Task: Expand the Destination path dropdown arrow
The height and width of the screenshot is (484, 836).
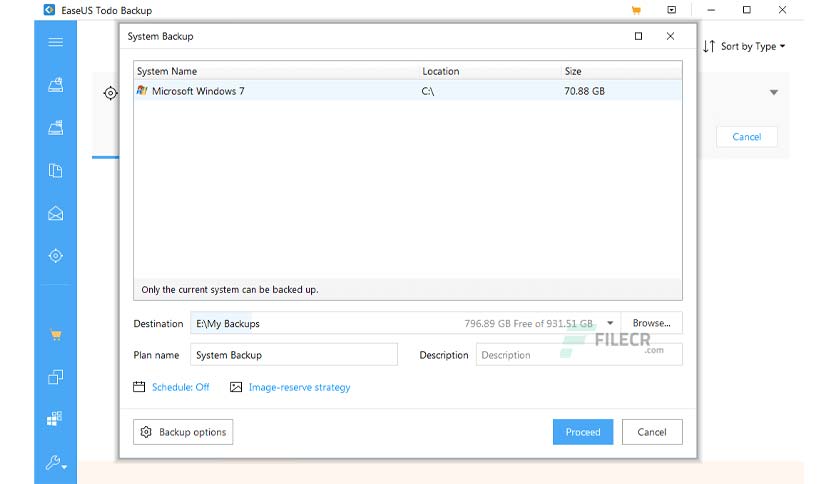Action: coord(610,323)
